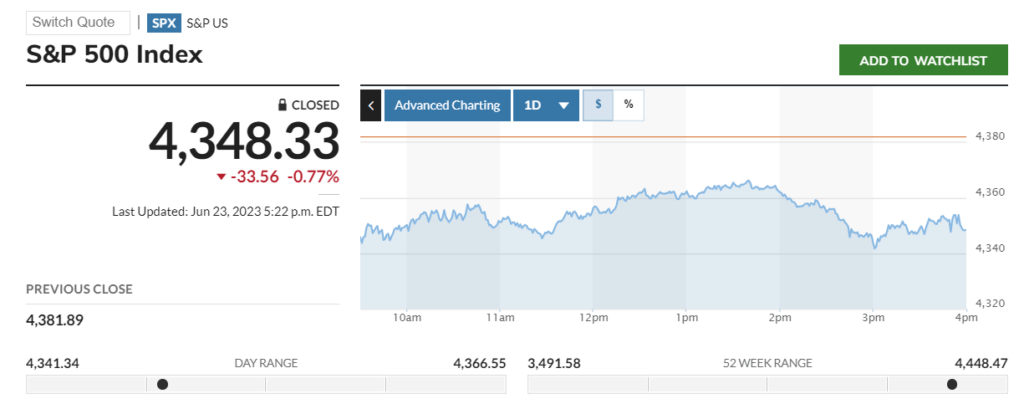The height and width of the screenshot is (404, 1024).
Task: Click the -0.77% percent change
Action: 313,177
